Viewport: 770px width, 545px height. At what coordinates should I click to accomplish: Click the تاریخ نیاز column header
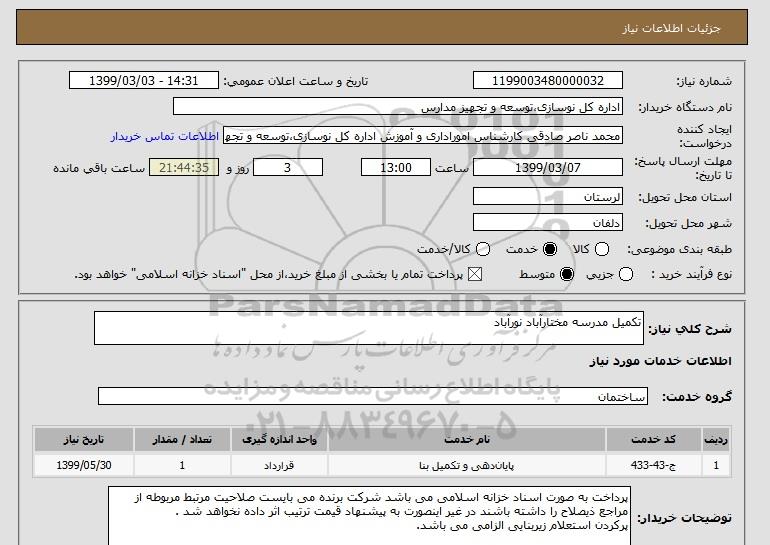84,439
